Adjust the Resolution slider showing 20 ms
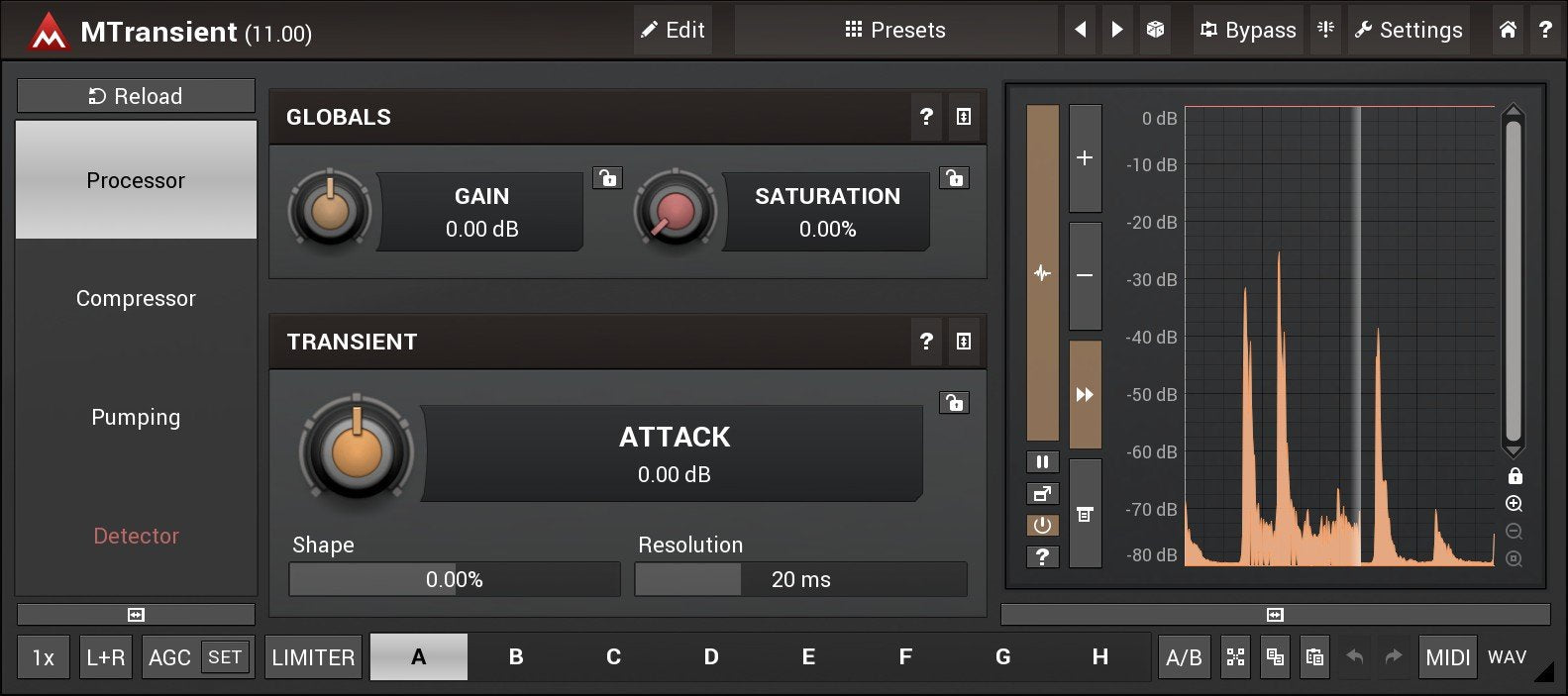The width and height of the screenshot is (1568, 696). pos(800,579)
